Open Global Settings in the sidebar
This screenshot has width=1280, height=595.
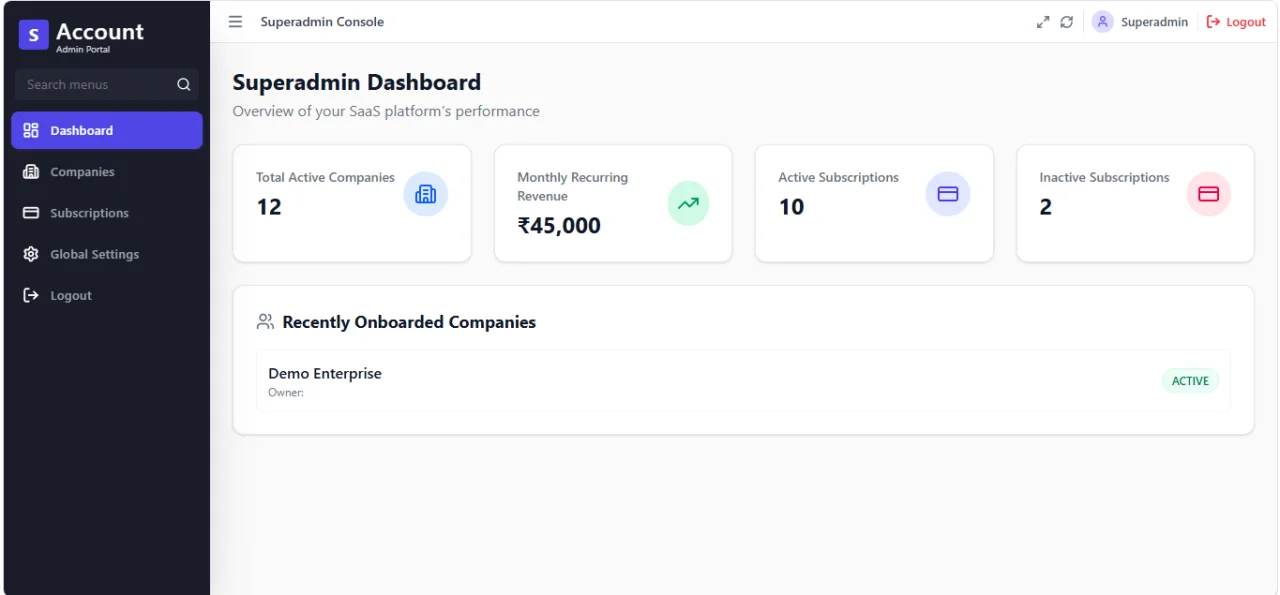point(107,254)
